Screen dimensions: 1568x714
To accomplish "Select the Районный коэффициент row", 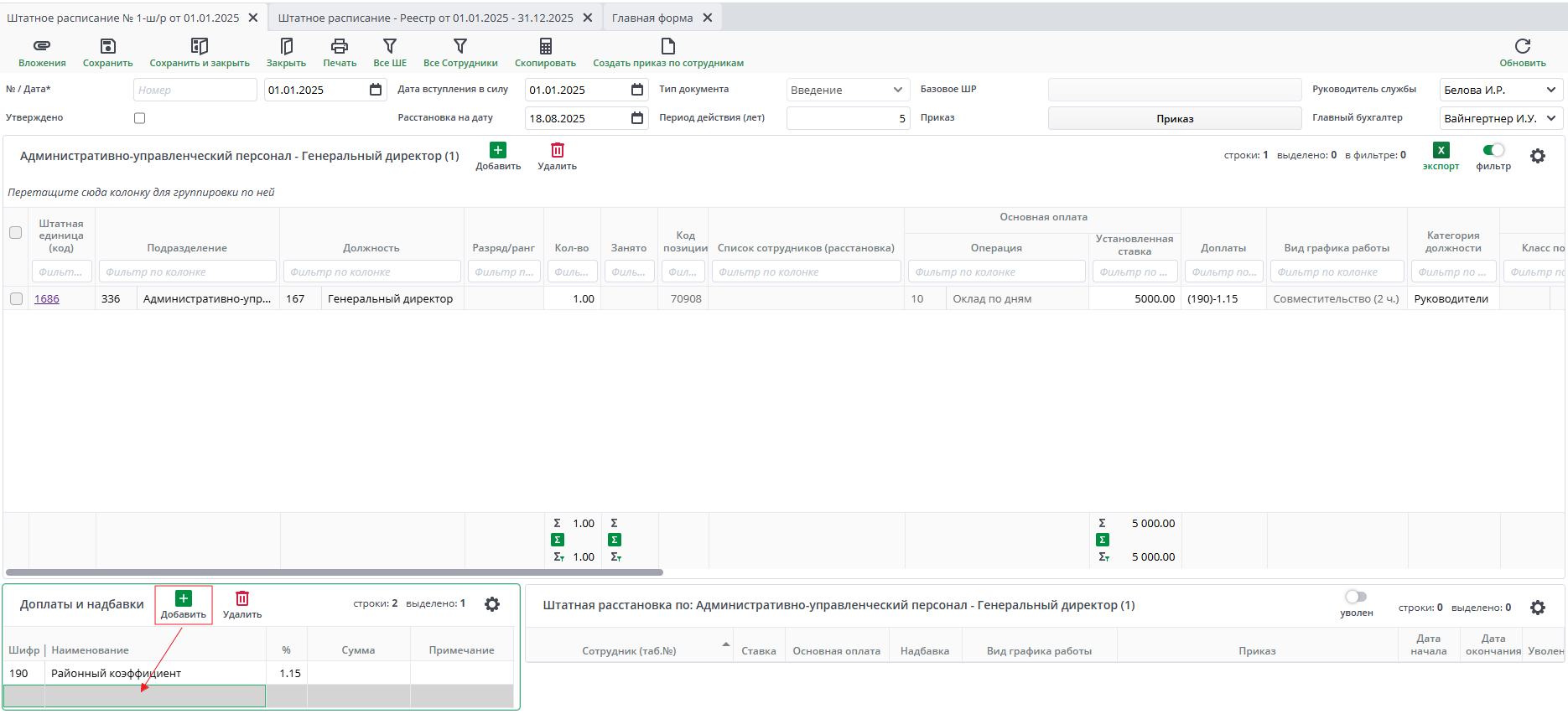I will pyautogui.click(x=257, y=673).
